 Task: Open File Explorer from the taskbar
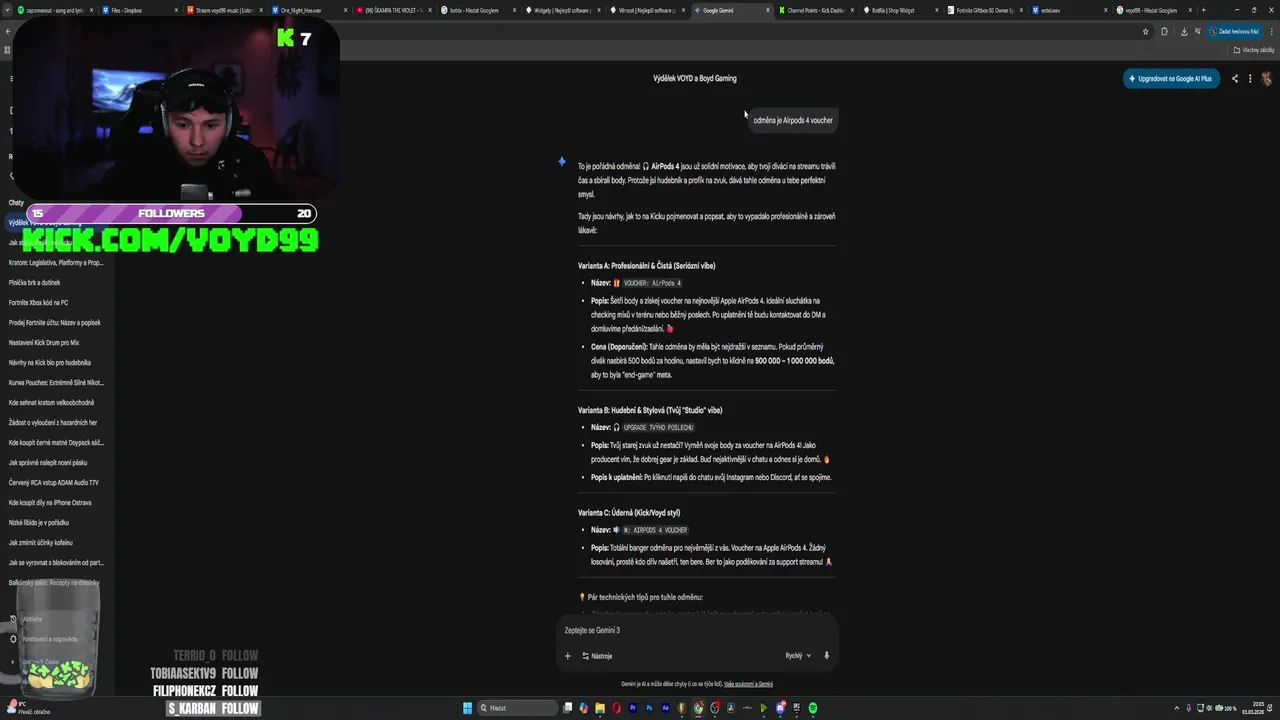pos(600,708)
